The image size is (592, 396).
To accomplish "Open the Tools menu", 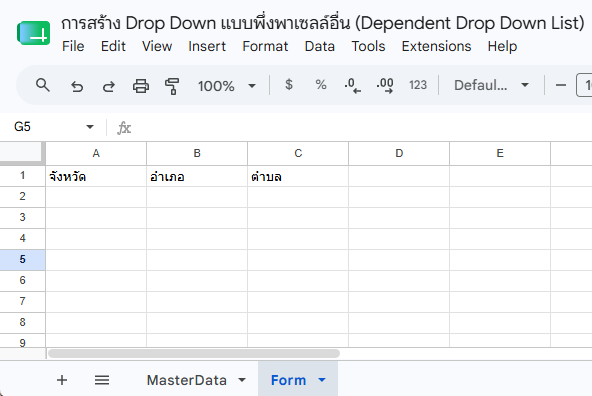I will click(x=368, y=46).
